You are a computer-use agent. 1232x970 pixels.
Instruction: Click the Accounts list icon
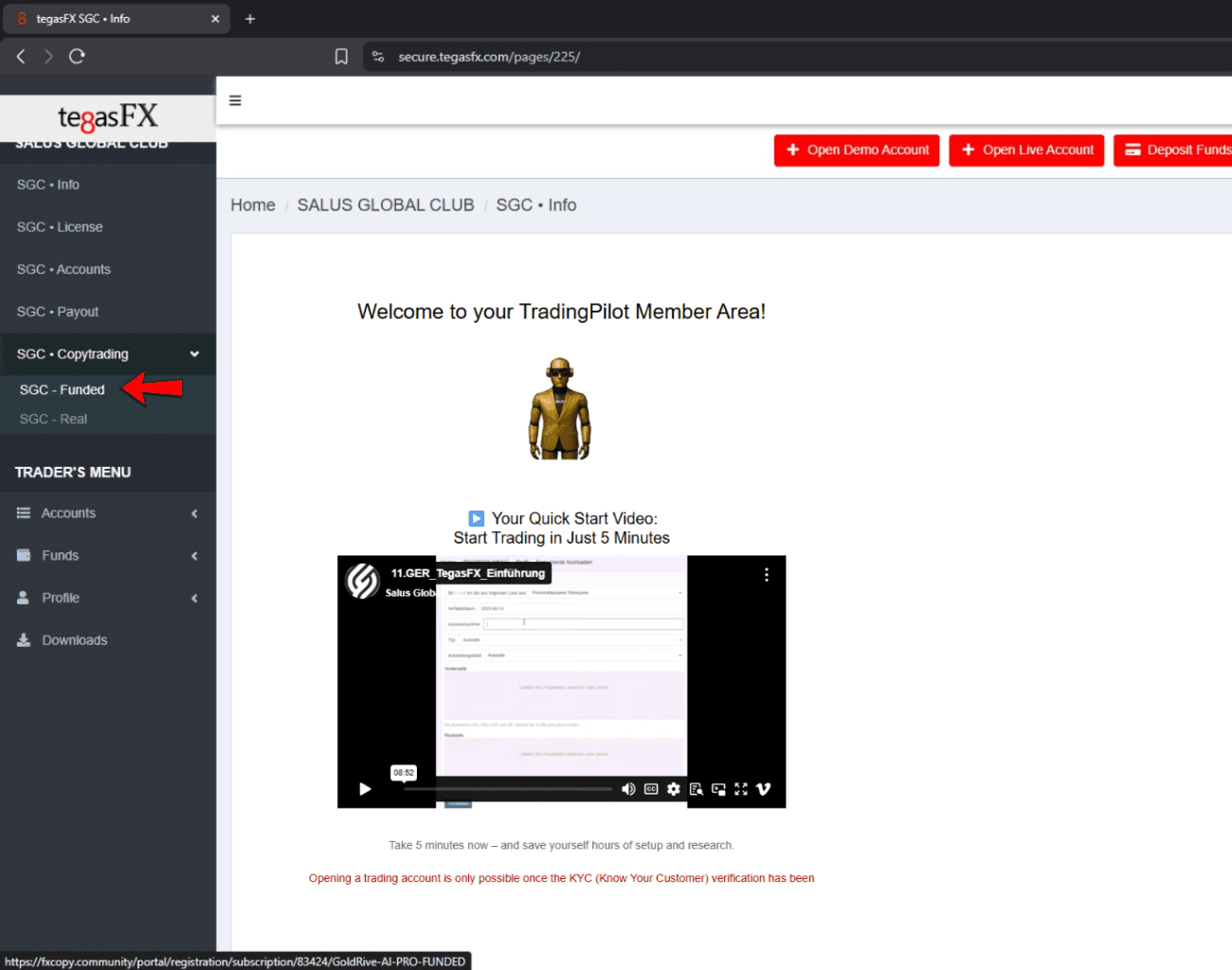click(x=24, y=513)
